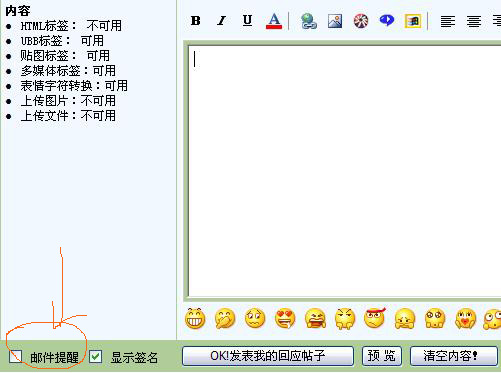Image resolution: width=501 pixels, height=373 pixels.
Task: Insert the heart-eyes emoticon
Action: (x=285, y=319)
